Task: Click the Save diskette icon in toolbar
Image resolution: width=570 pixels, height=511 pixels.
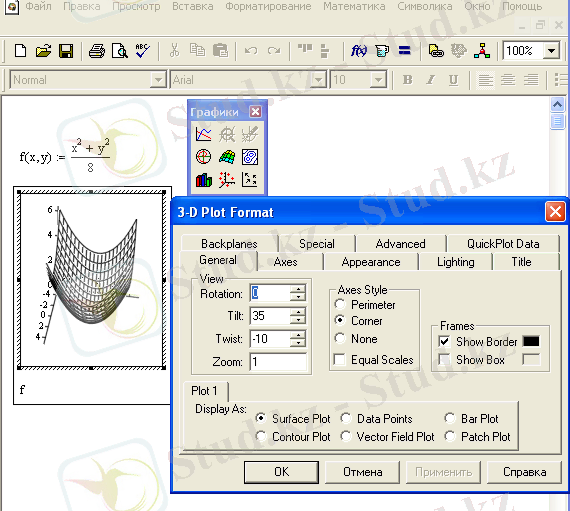Action: coord(66,51)
